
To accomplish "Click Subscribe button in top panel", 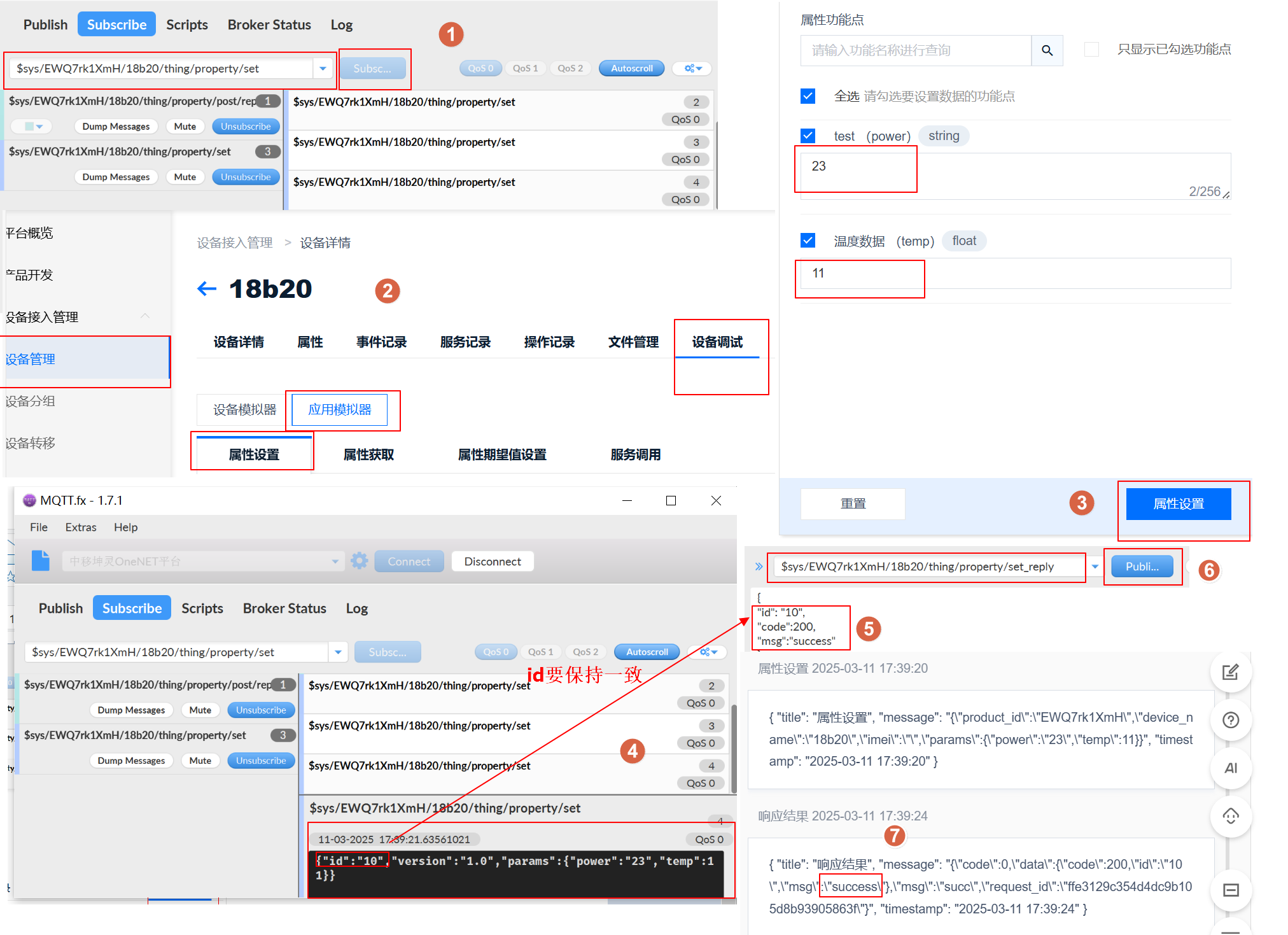I will pos(372,68).
